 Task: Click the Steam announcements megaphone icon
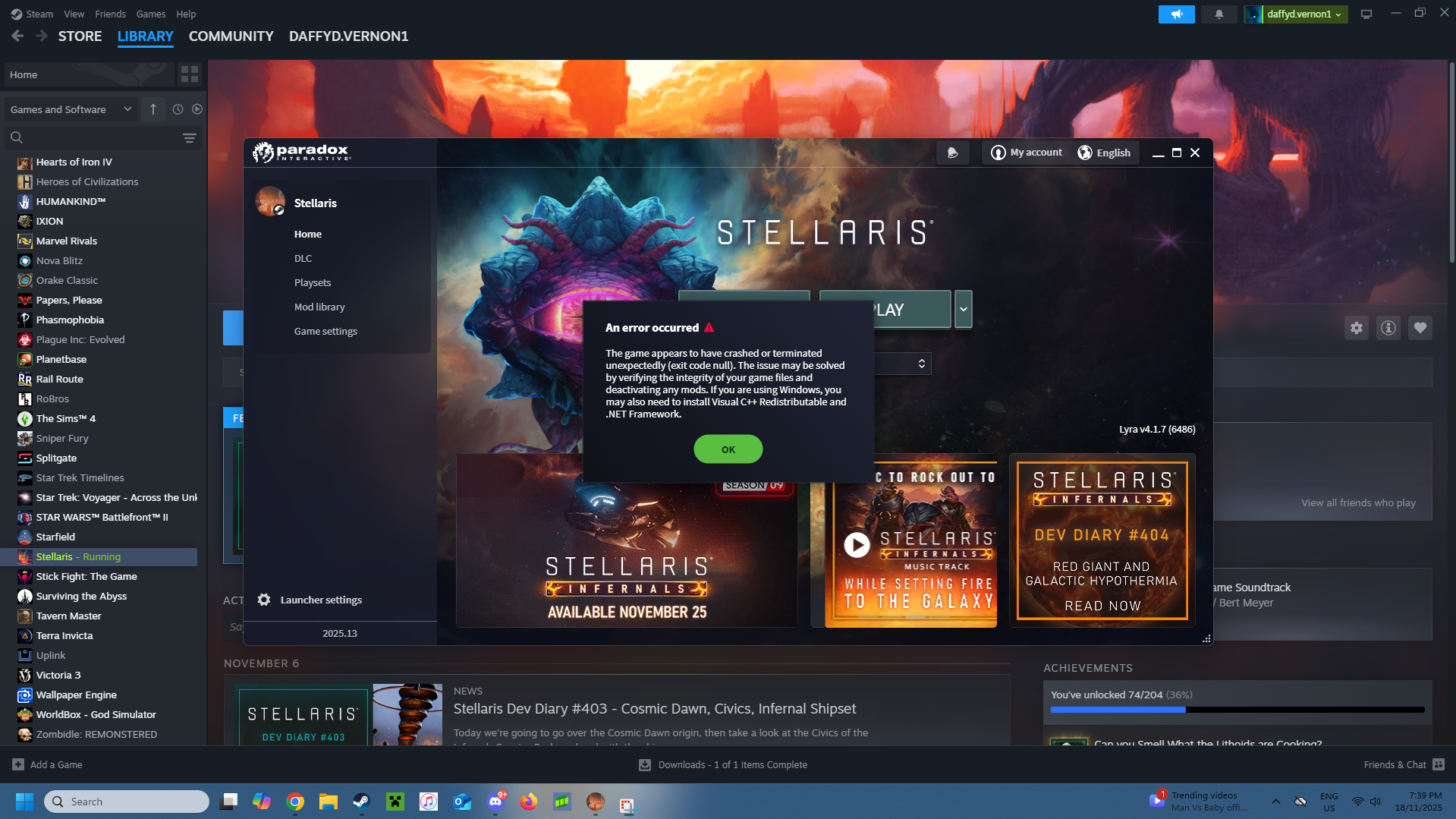tap(1176, 14)
